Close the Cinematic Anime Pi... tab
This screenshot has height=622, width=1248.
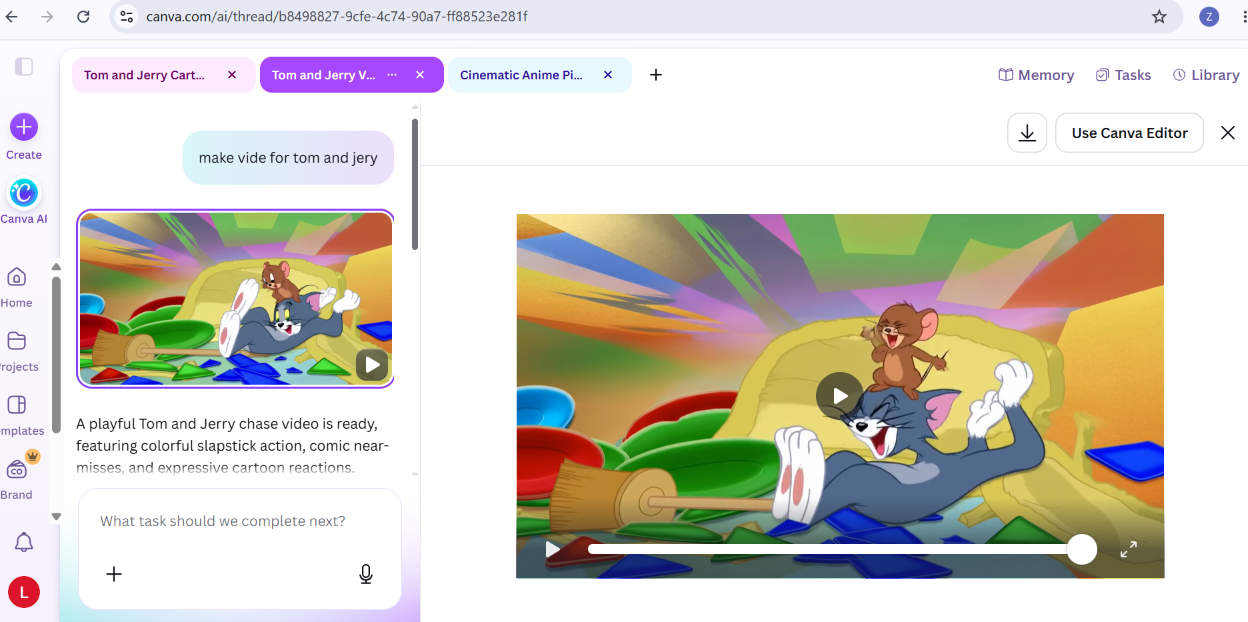coord(608,75)
